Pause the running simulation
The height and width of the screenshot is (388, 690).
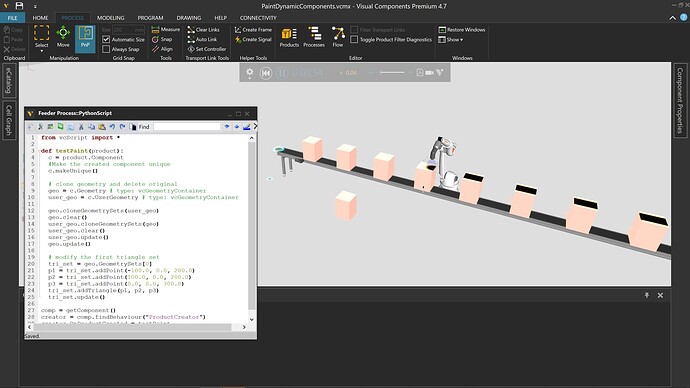(x=282, y=73)
